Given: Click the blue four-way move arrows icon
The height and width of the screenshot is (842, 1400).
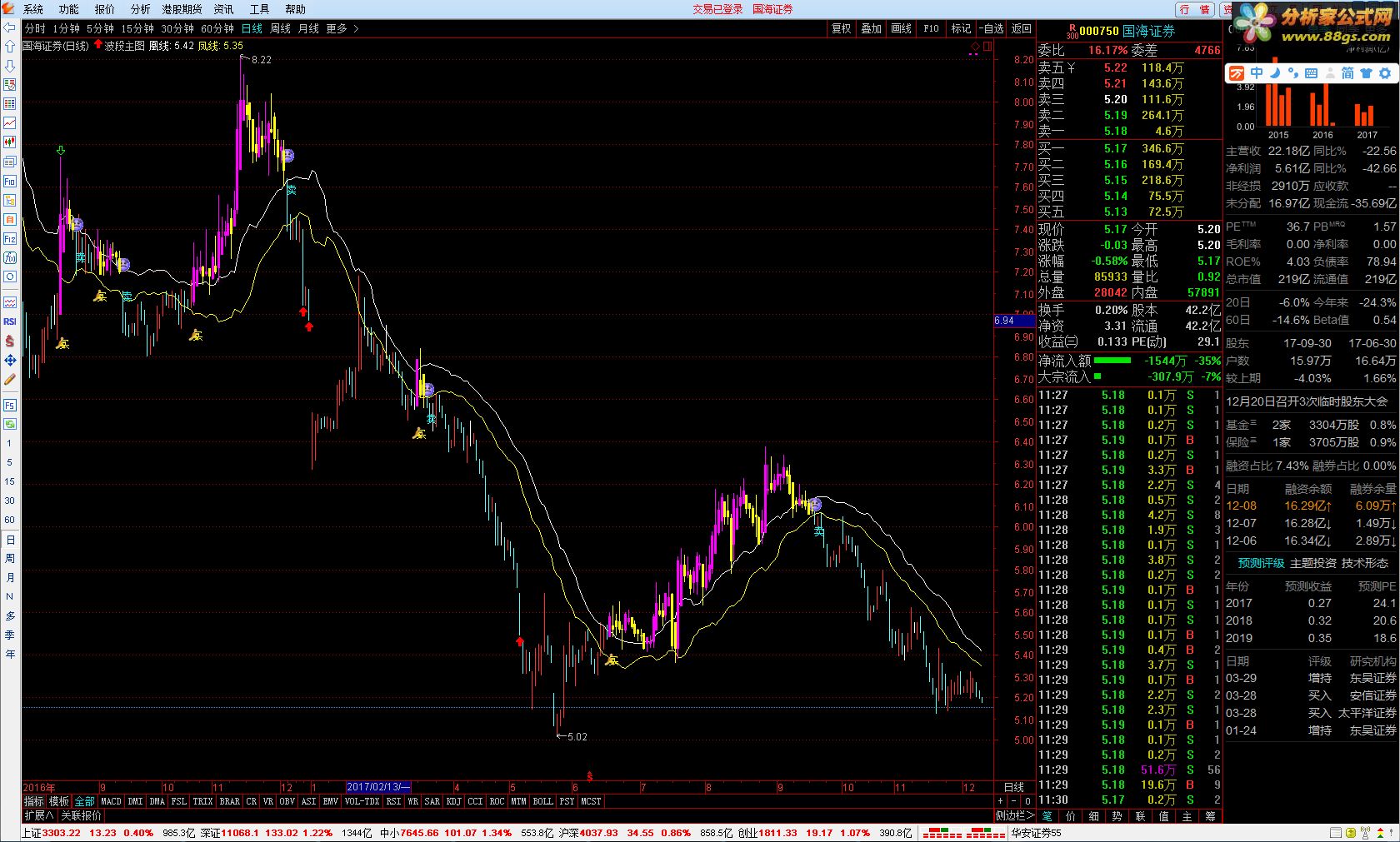Looking at the screenshot, I should 9,360.
